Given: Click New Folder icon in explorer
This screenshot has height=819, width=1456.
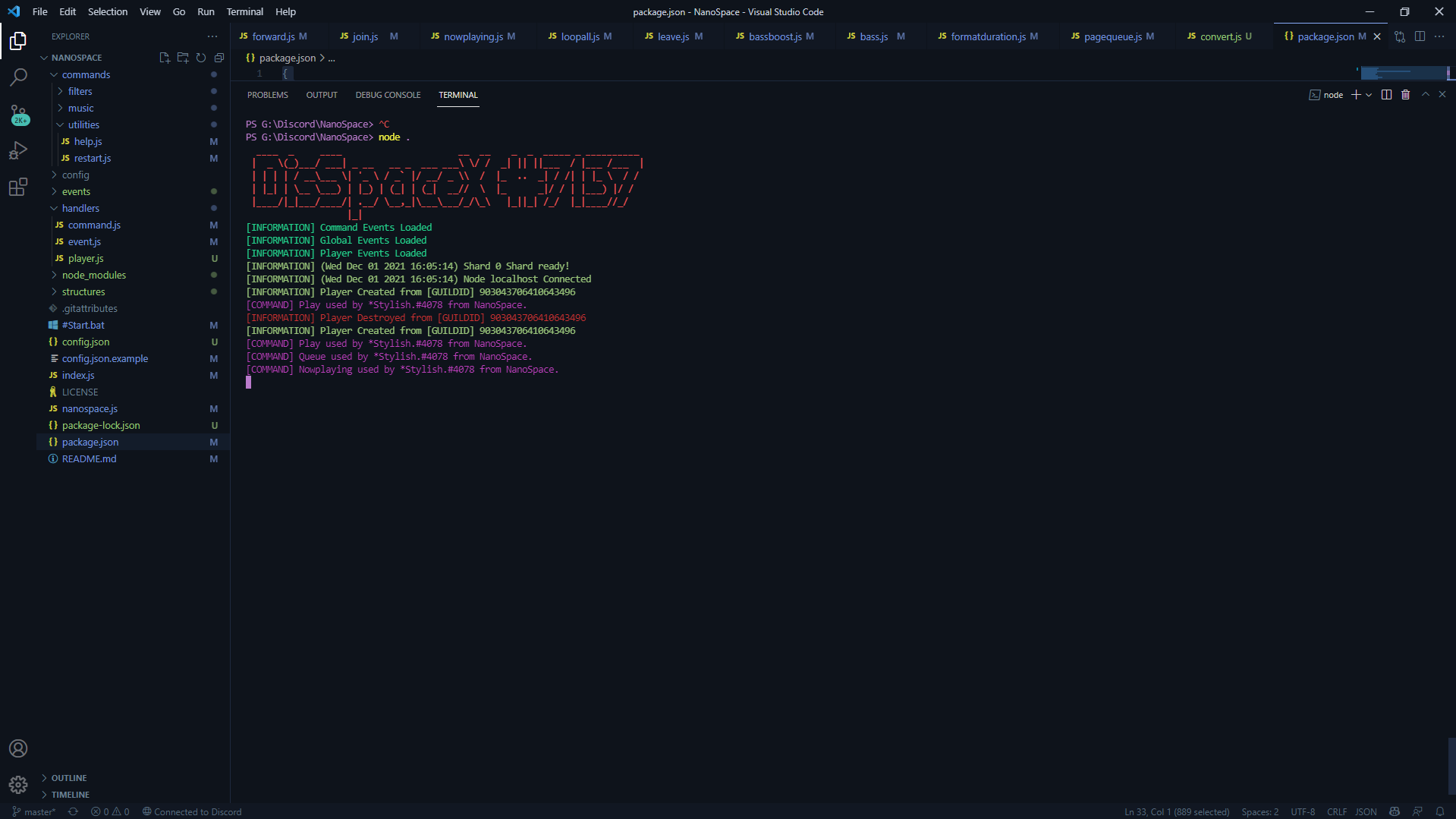Looking at the screenshot, I should coord(183,58).
